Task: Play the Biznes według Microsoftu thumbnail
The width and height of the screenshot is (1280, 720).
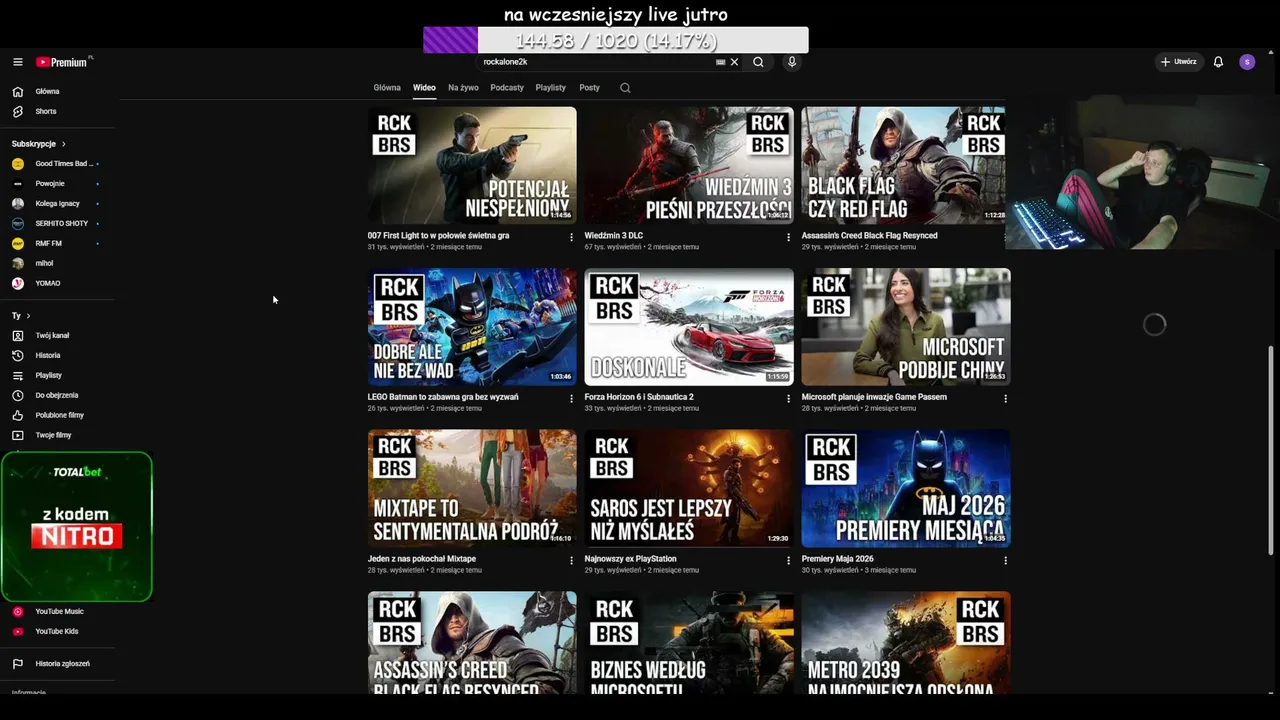Action: pos(689,643)
